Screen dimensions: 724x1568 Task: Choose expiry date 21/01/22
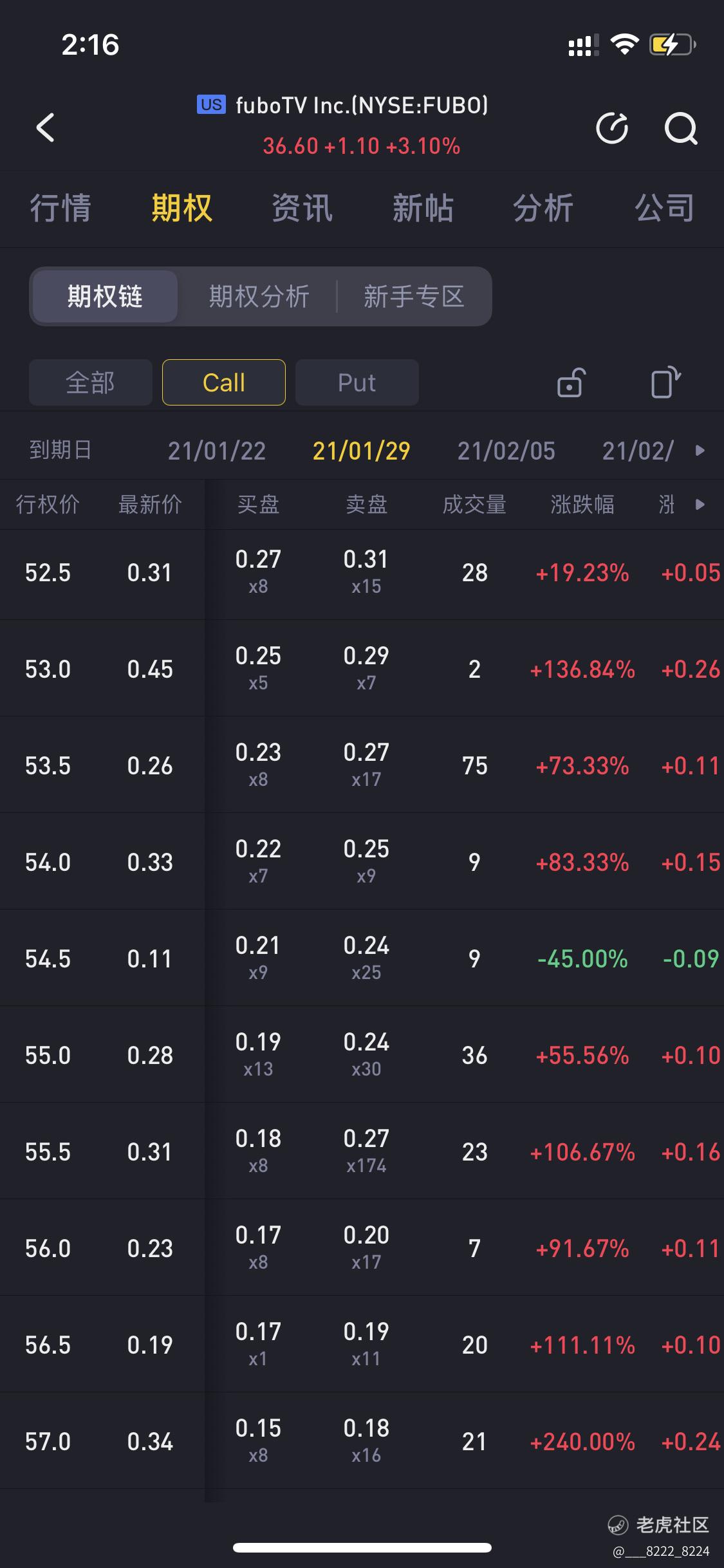point(217,451)
